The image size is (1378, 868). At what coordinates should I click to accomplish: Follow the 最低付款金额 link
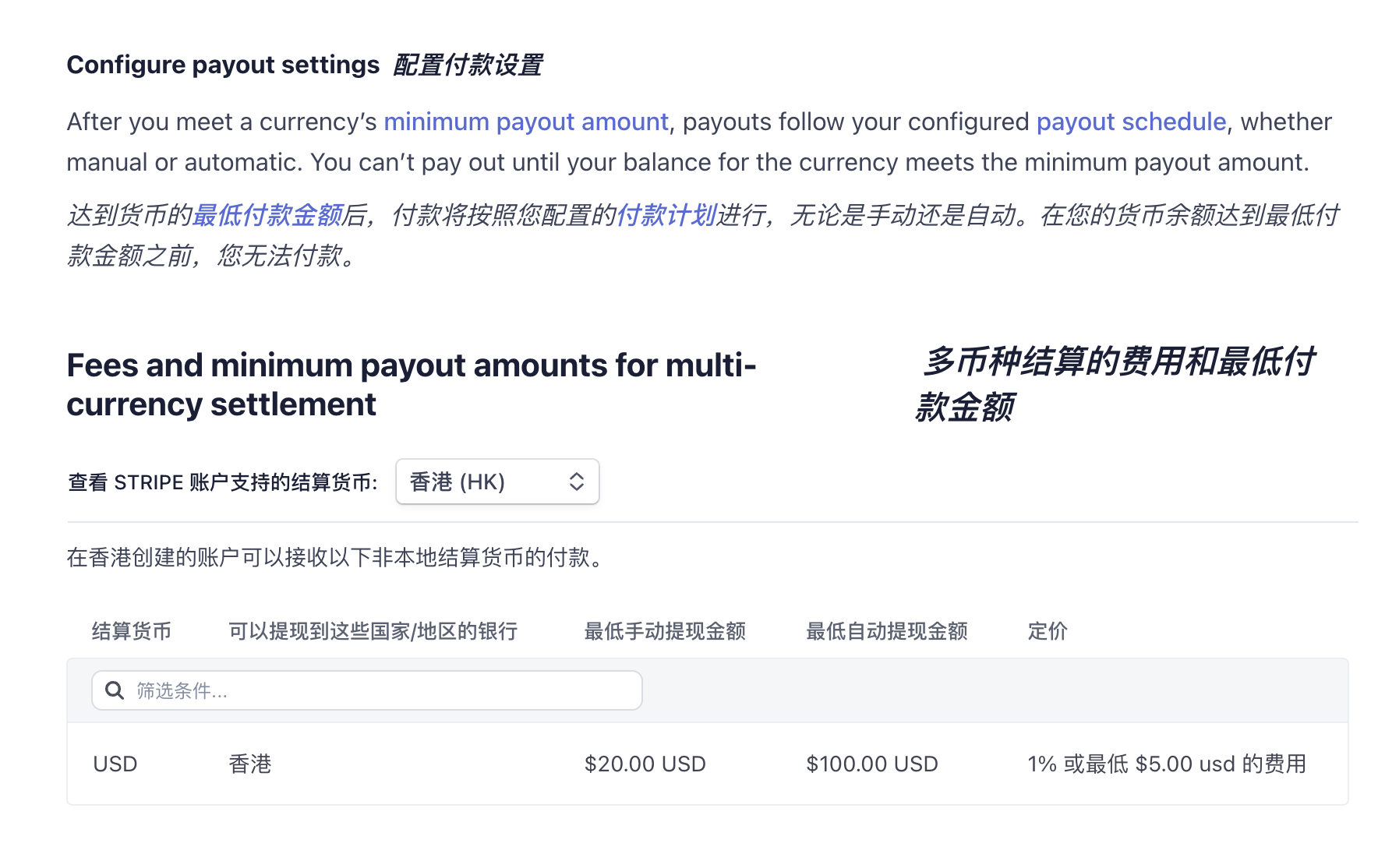pos(267,215)
